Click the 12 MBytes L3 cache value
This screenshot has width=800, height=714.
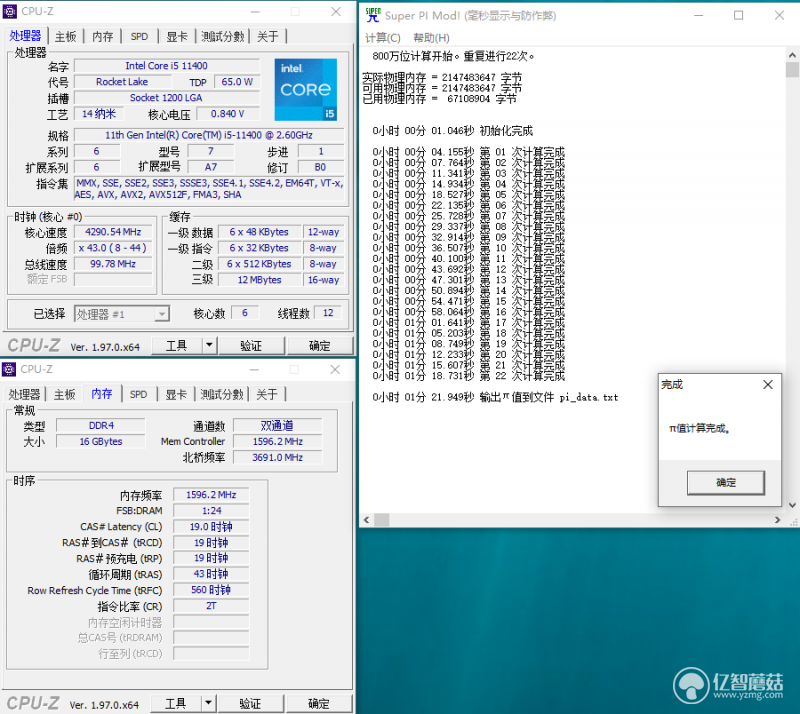click(x=259, y=280)
